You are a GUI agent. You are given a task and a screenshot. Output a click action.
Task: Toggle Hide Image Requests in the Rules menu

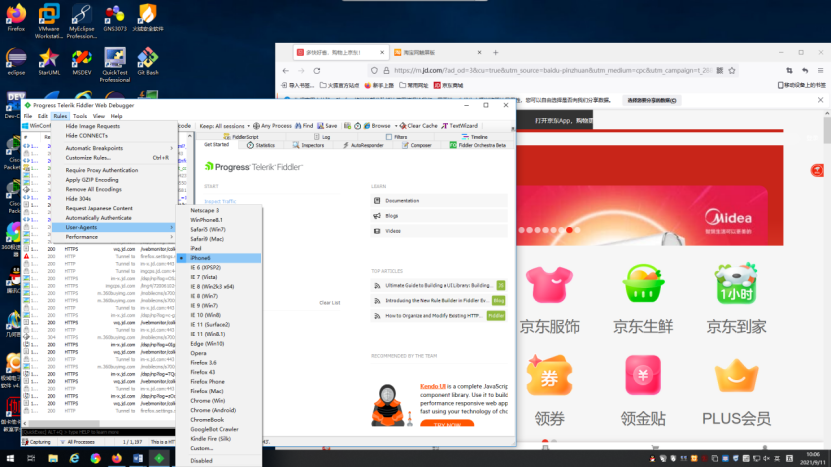[114, 126]
